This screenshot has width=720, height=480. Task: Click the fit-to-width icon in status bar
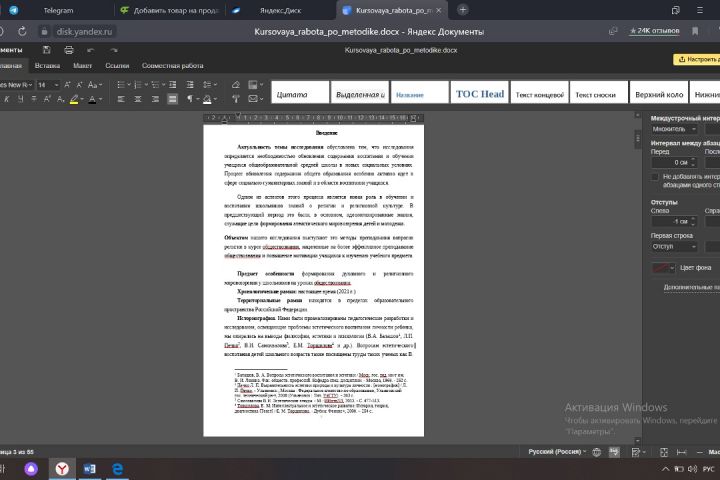point(681,452)
